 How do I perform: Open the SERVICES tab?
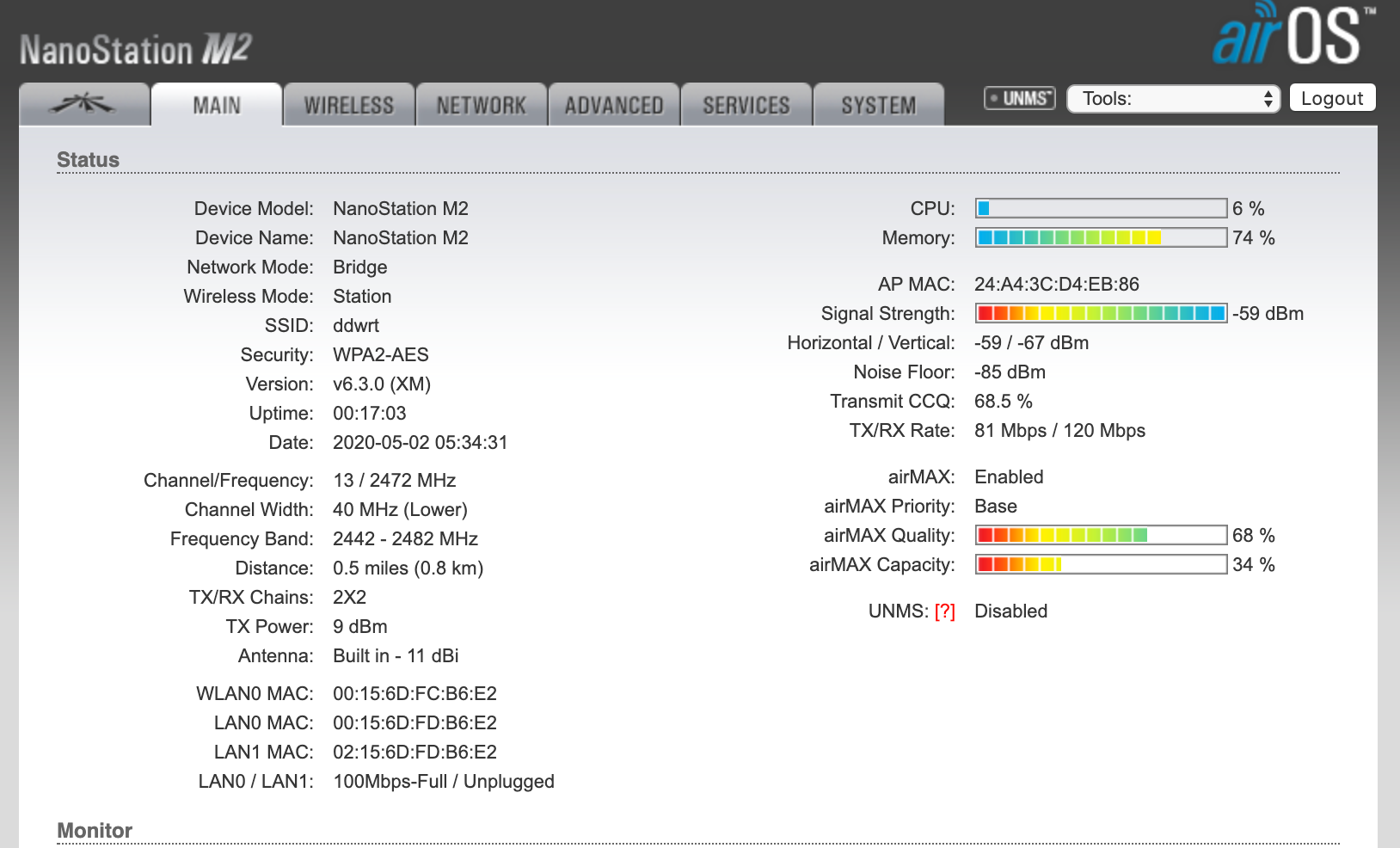pyautogui.click(x=746, y=106)
